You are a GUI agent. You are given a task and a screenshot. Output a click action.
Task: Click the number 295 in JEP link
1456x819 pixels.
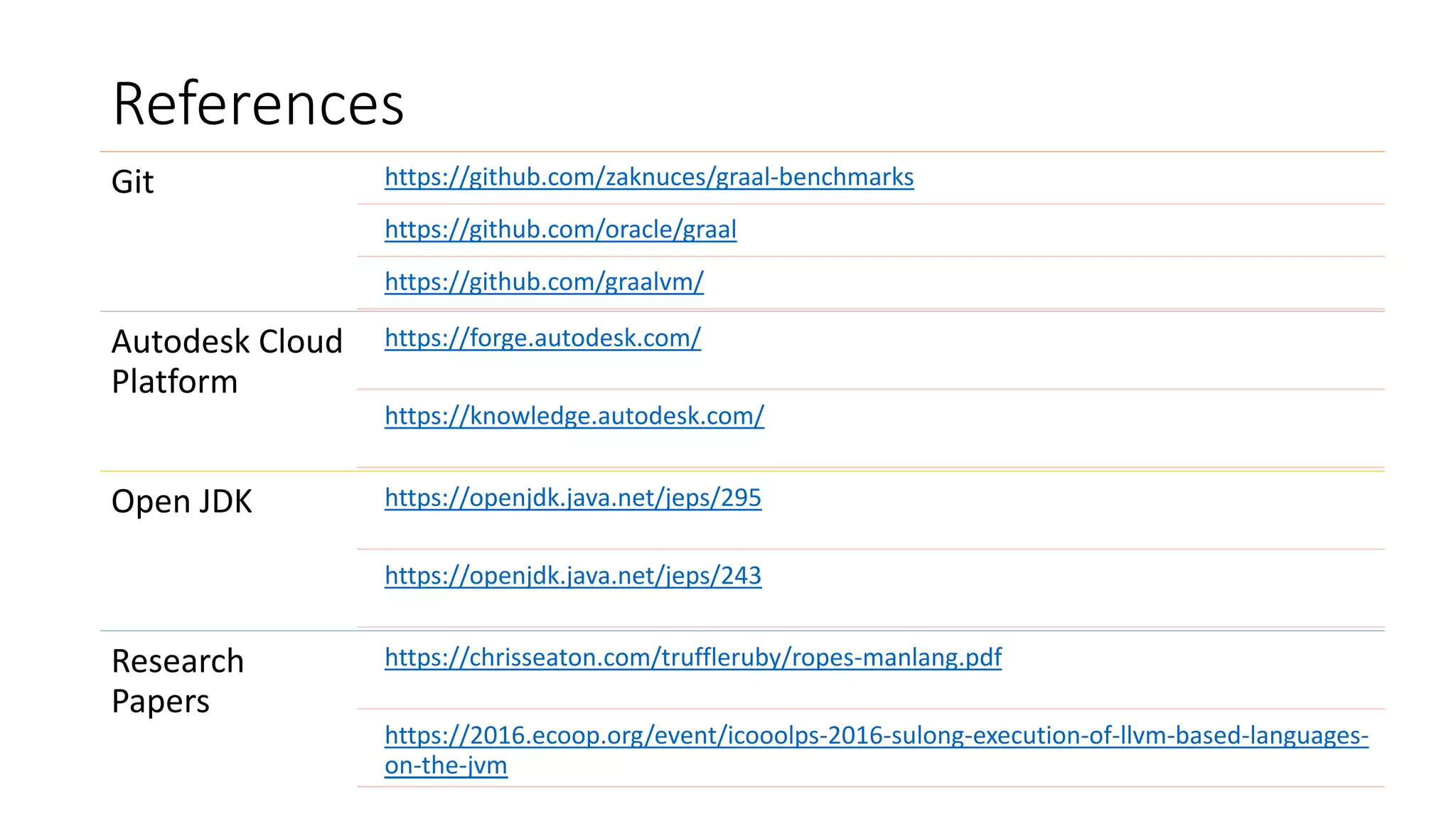pos(741,498)
